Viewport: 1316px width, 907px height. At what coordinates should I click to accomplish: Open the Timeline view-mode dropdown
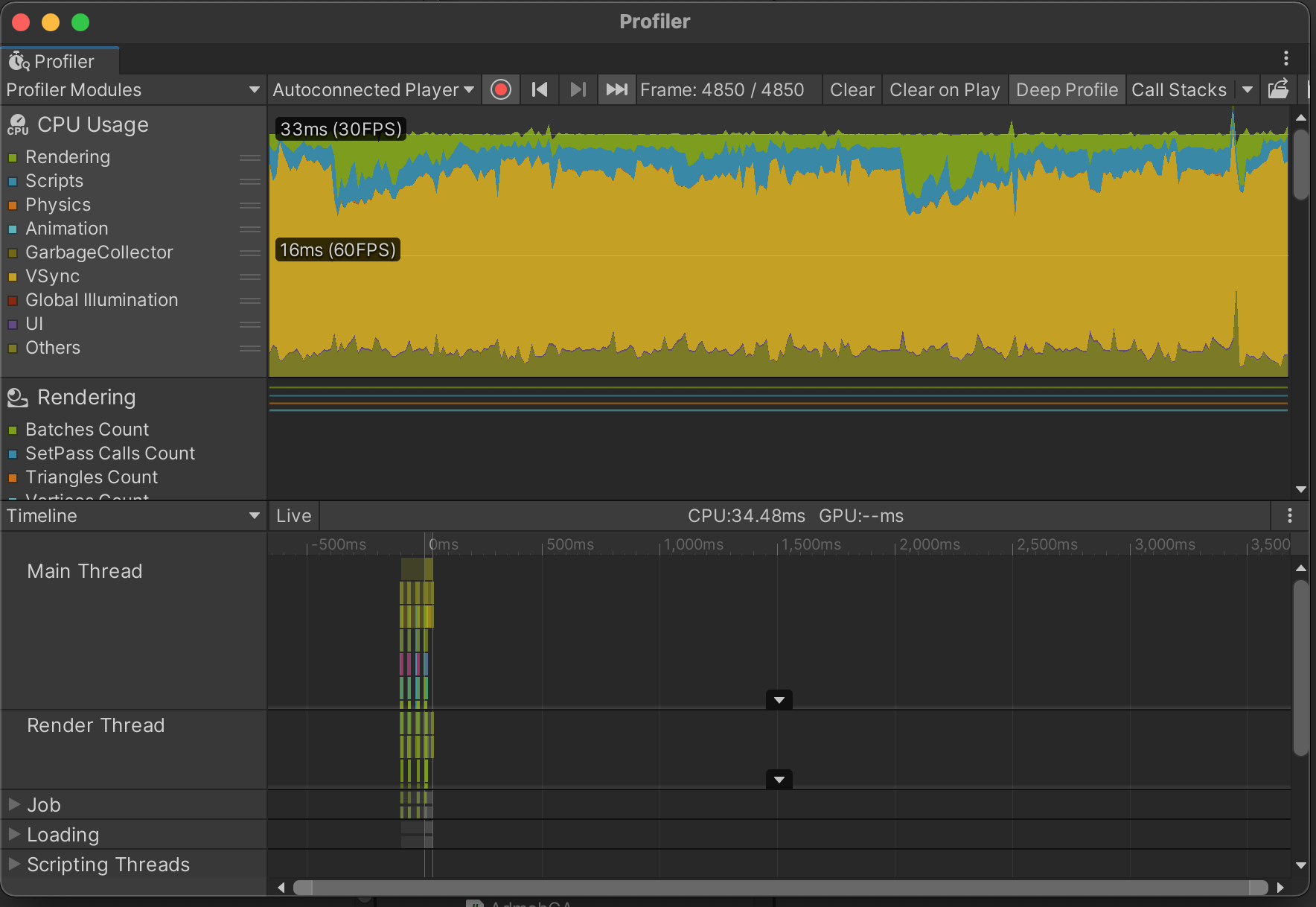(x=132, y=516)
